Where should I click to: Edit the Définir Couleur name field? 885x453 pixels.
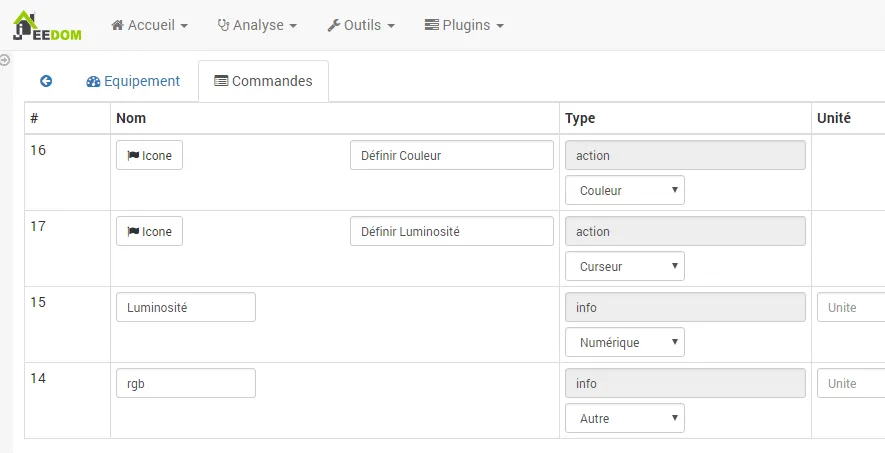pos(452,155)
